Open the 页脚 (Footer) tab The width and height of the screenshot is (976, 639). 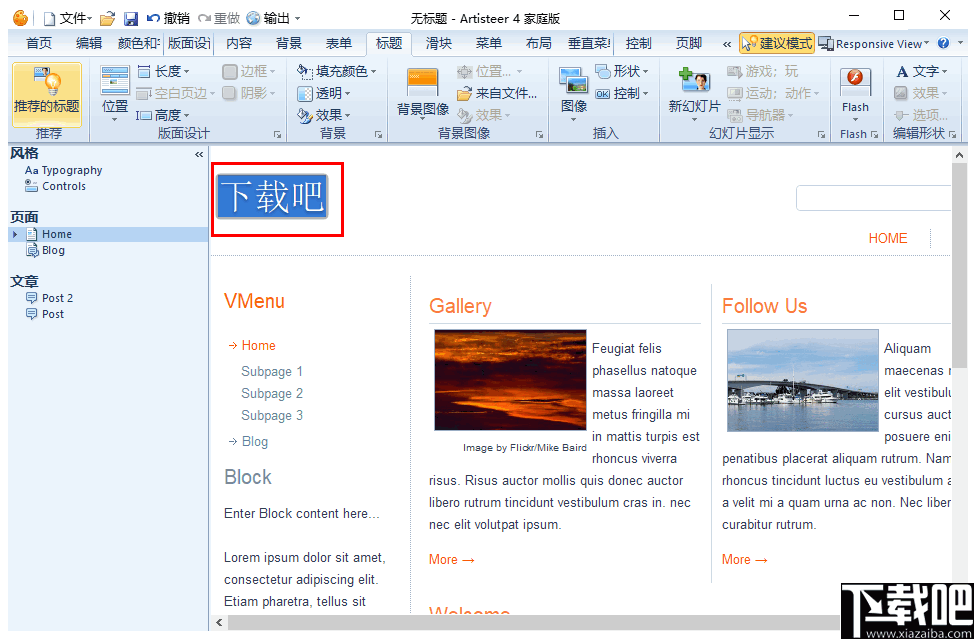click(688, 43)
